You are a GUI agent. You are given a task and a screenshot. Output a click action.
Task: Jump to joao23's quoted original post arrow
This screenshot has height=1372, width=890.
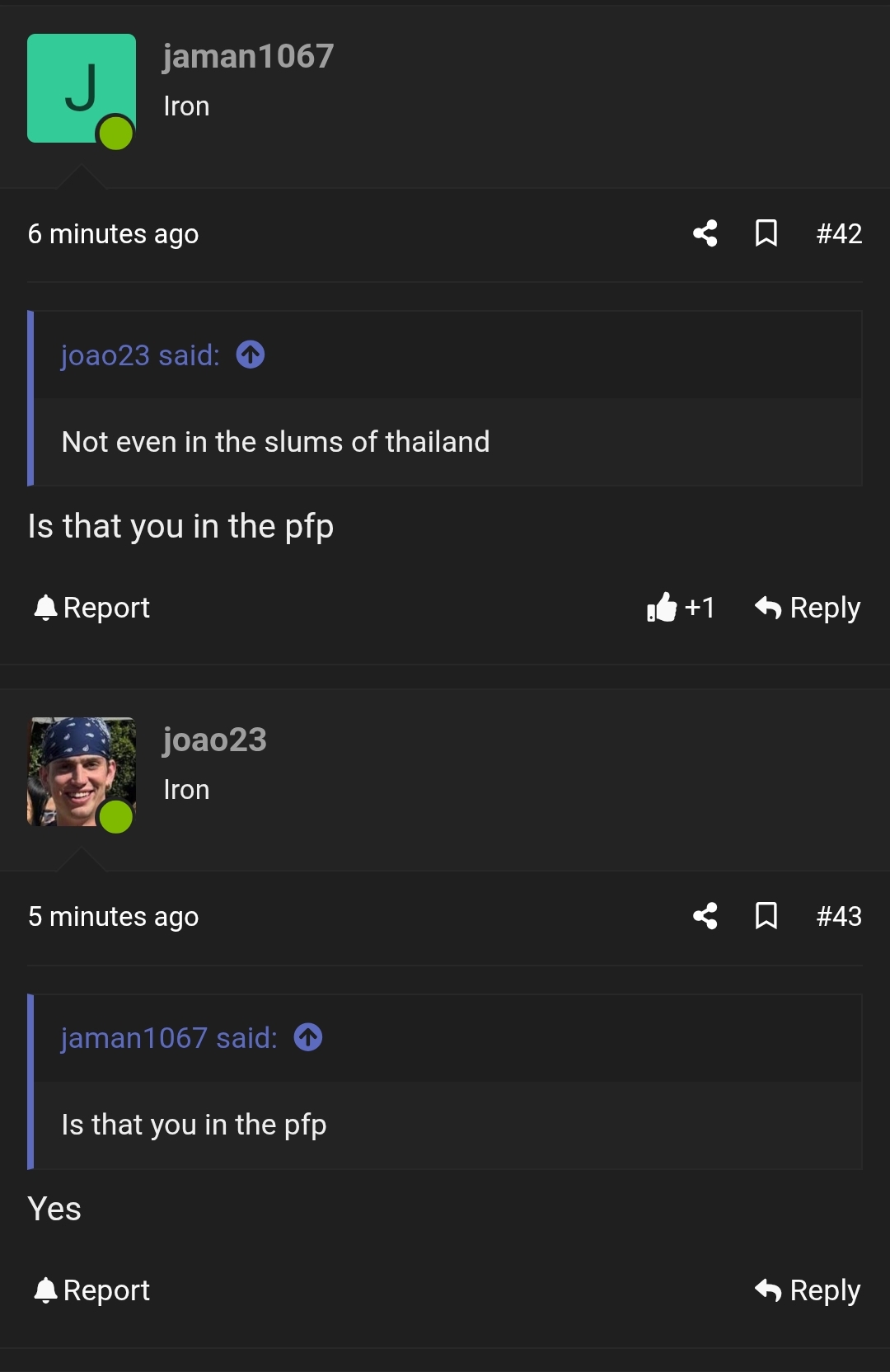(251, 355)
